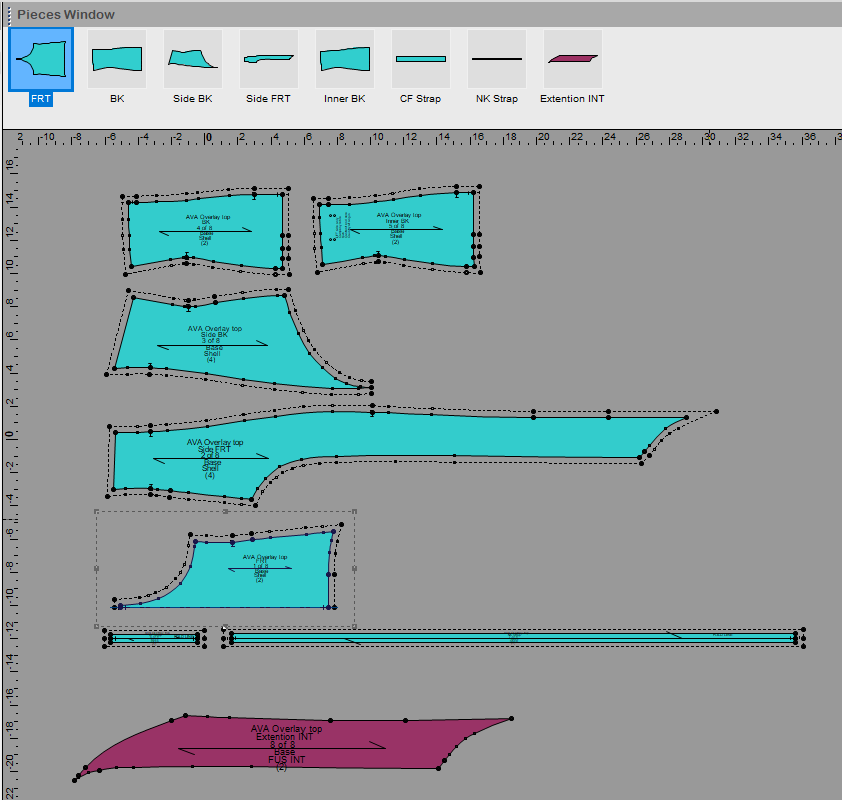This screenshot has height=800, width=842.
Task: Click the CF Strap label text
Action: [x=420, y=99]
